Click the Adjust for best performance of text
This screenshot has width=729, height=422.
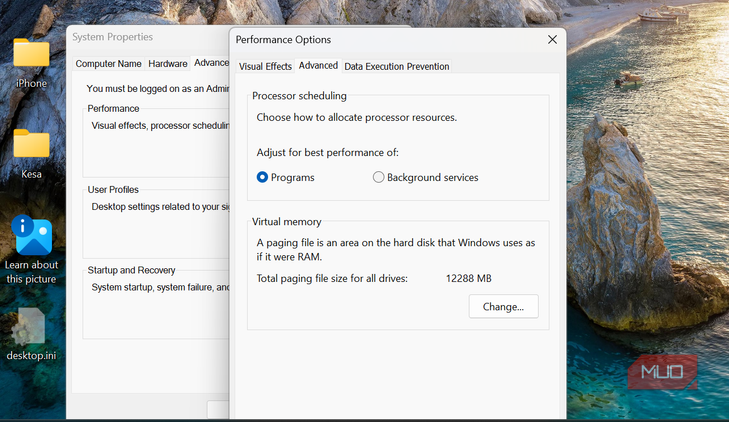327,152
